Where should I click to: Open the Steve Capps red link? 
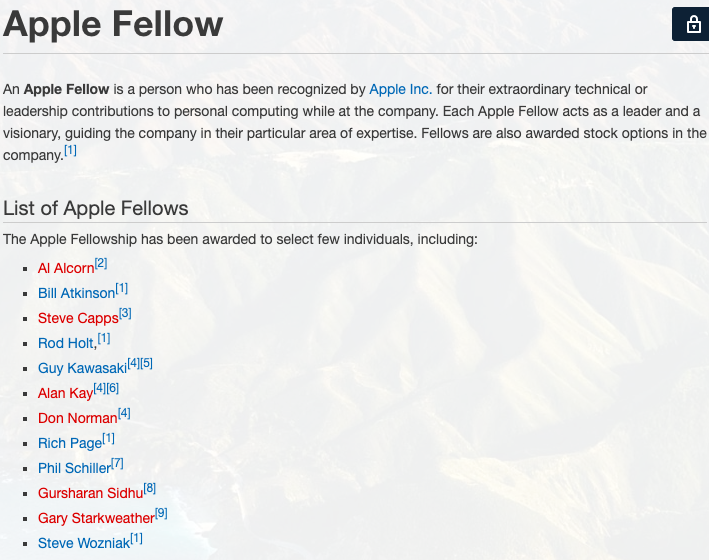pyautogui.click(x=78, y=318)
